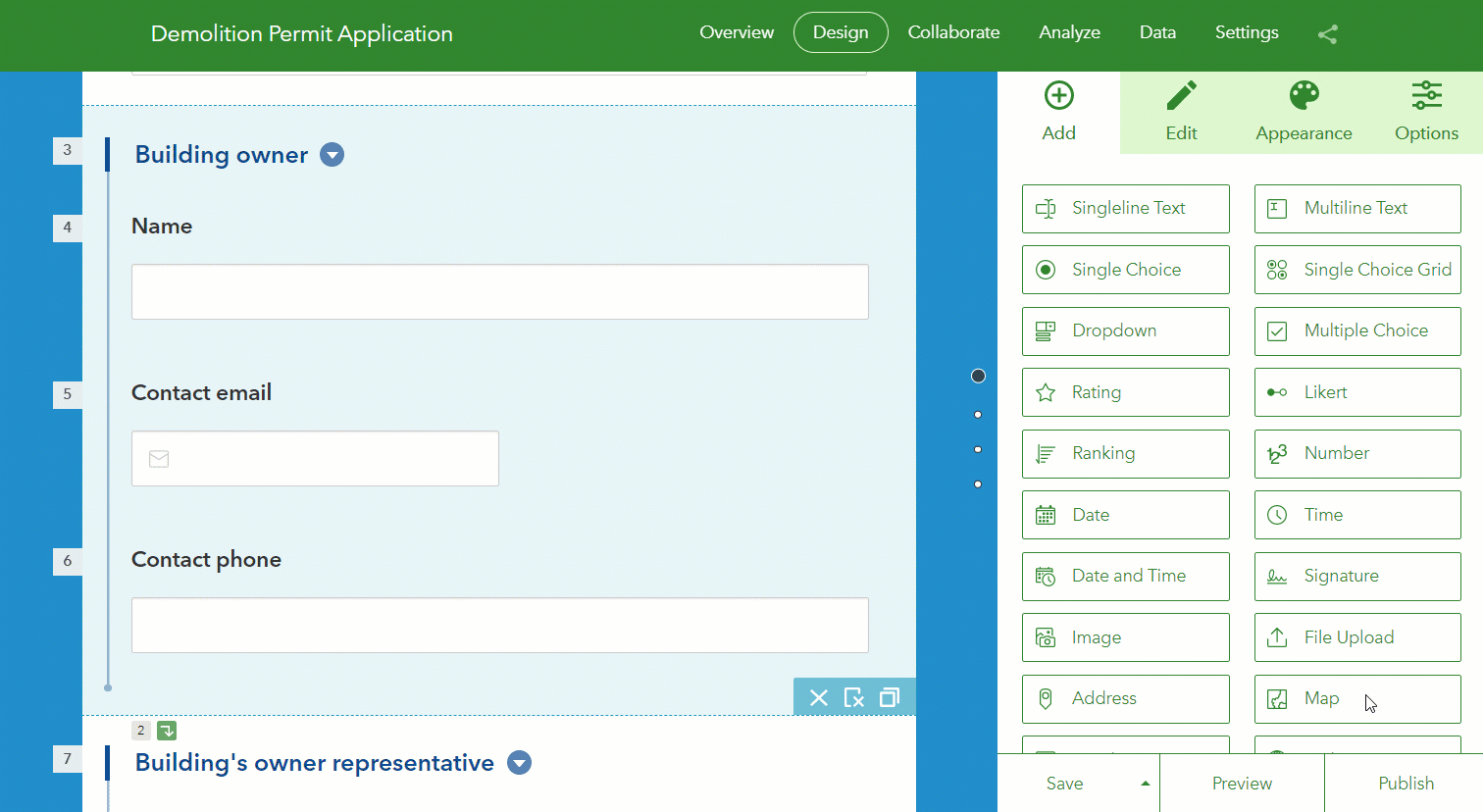Open the Analyze tab
This screenshot has width=1483, height=812.
click(1069, 32)
